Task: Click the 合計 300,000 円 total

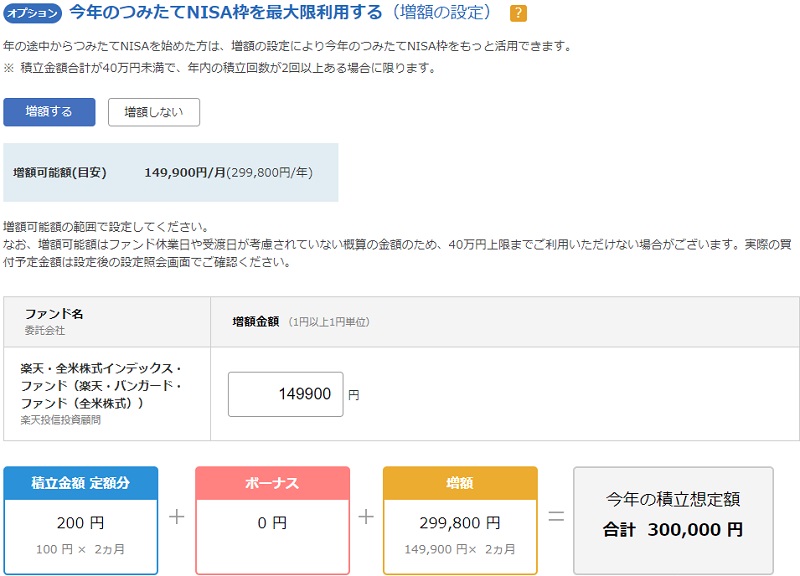Action: tap(673, 530)
